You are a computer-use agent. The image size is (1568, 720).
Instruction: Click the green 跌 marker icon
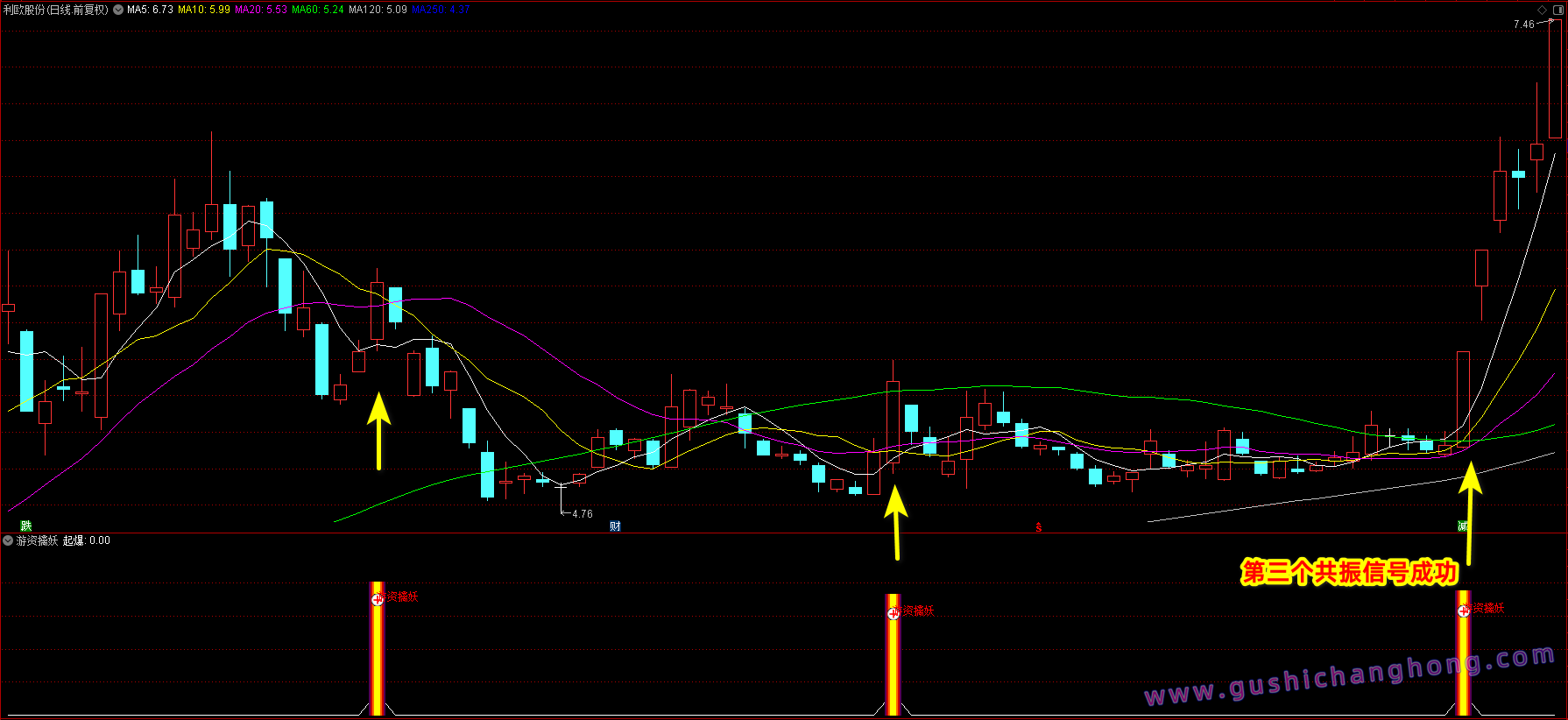click(x=26, y=526)
